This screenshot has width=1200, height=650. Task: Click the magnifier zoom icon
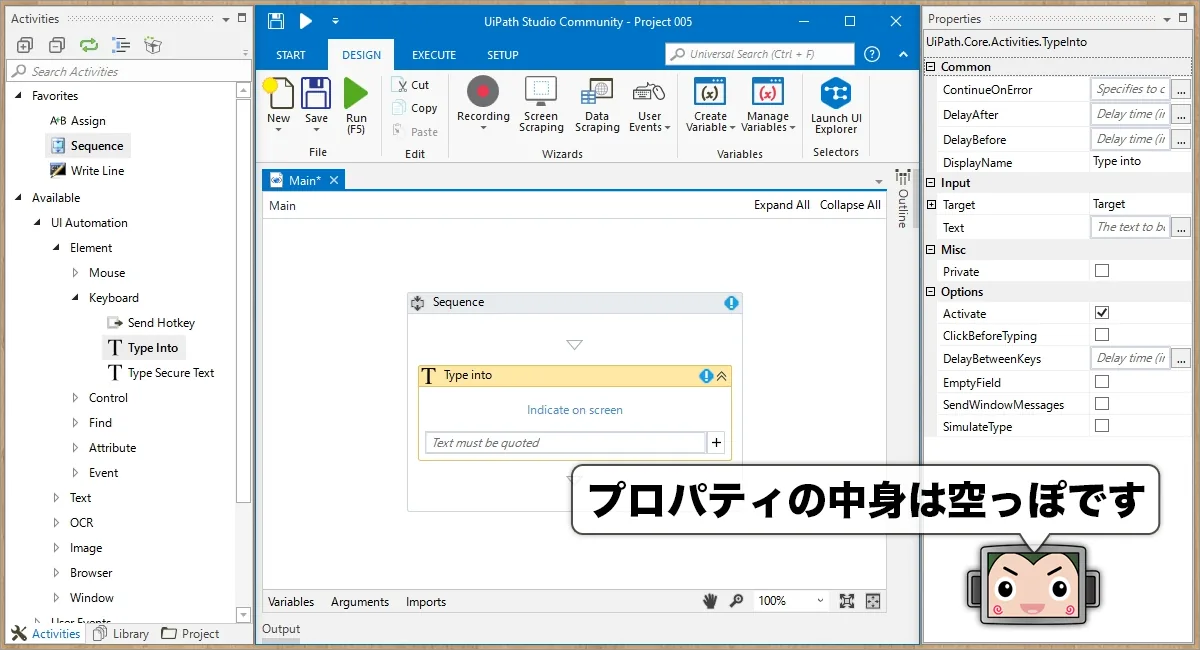coord(736,601)
